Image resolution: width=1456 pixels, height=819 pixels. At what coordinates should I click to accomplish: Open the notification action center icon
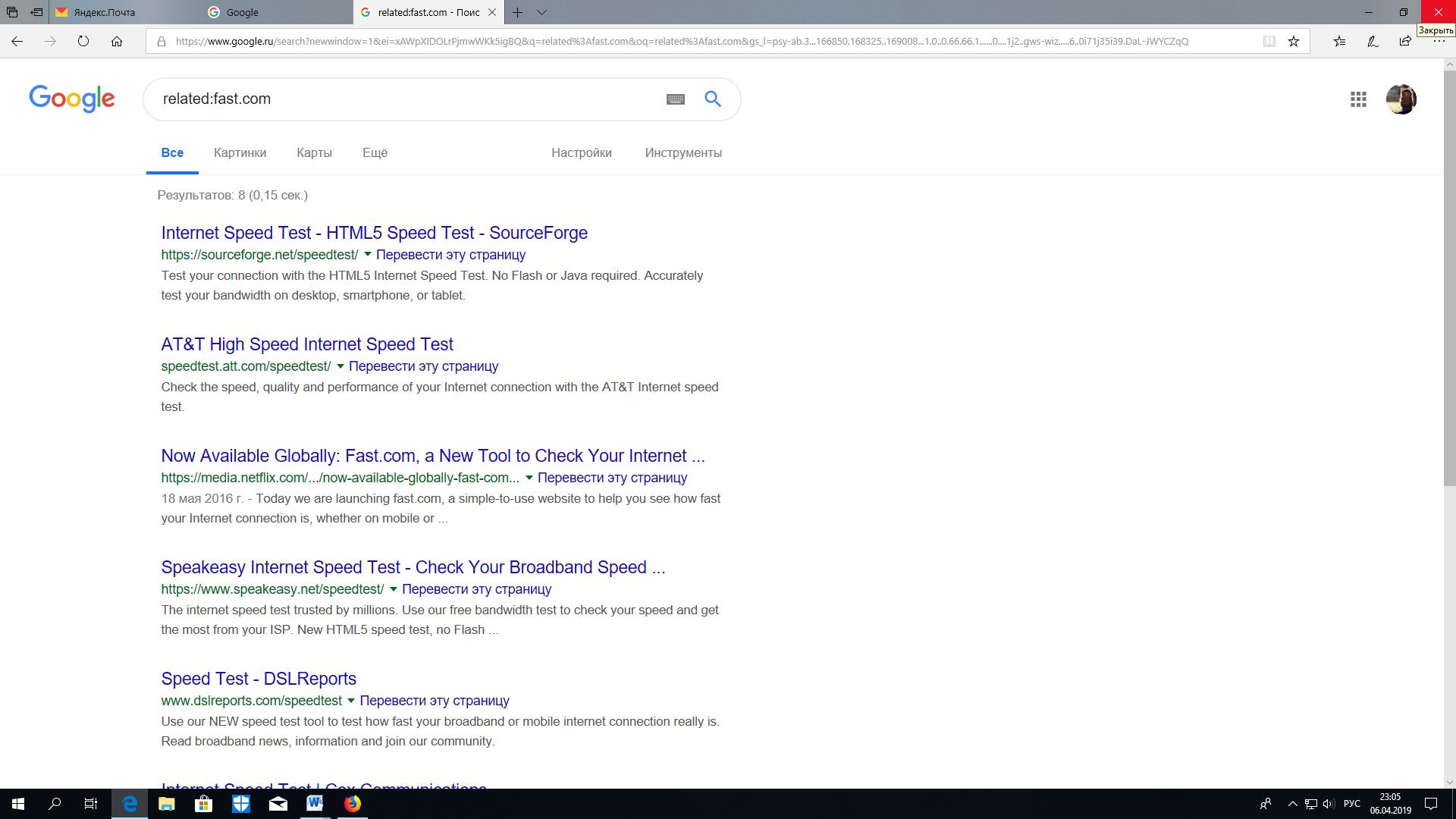[x=1430, y=804]
